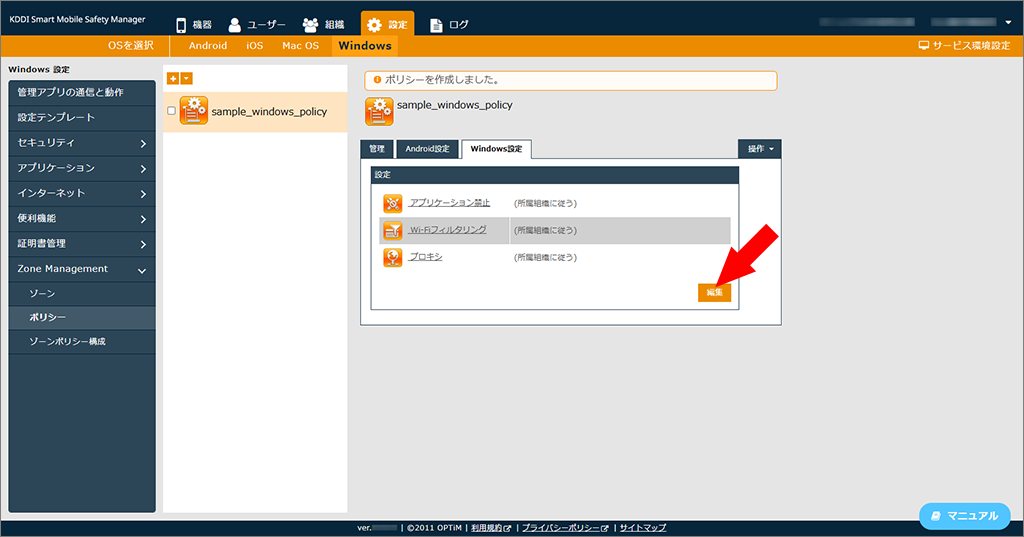Click the sample_windows_policy list icon
Image resolution: width=1024 pixels, height=537 pixels.
point(194,110)
